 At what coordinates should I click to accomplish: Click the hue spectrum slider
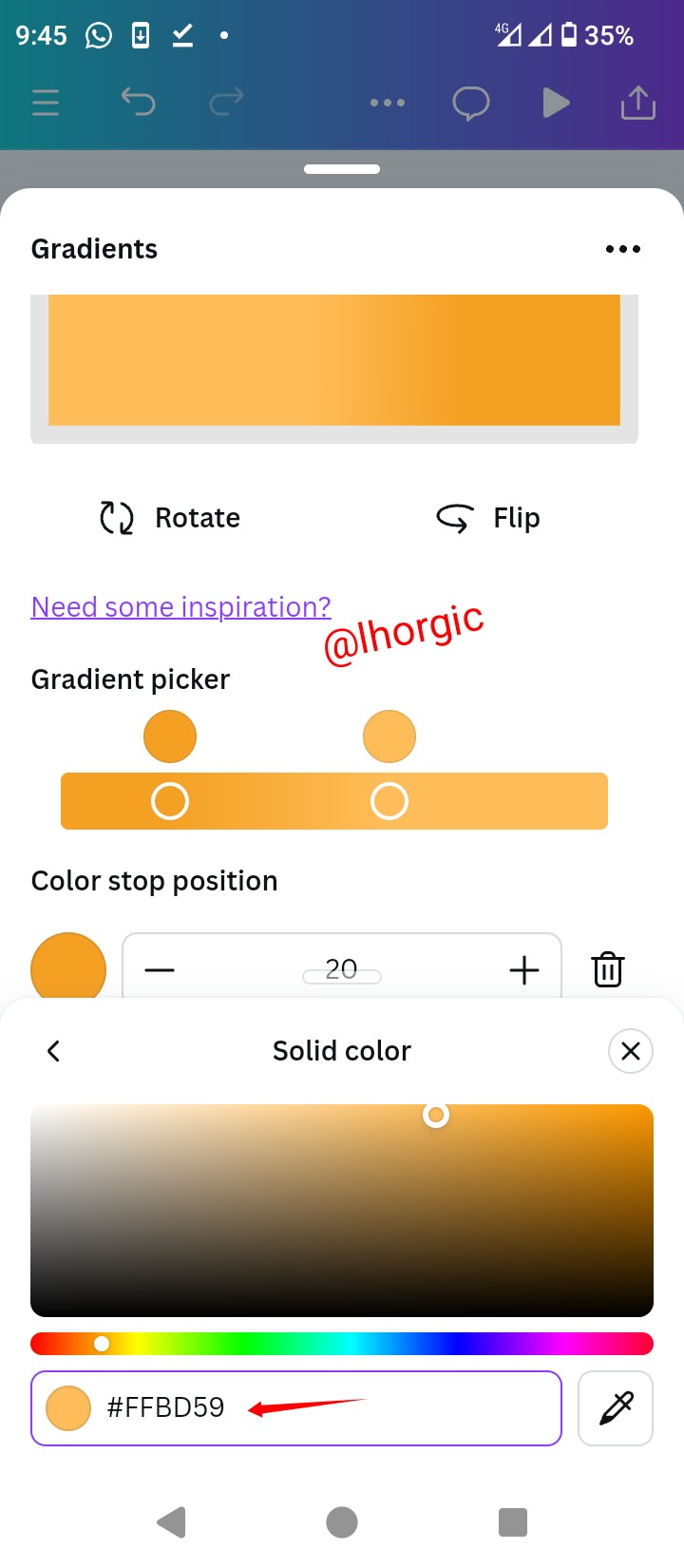[342, 1344]
